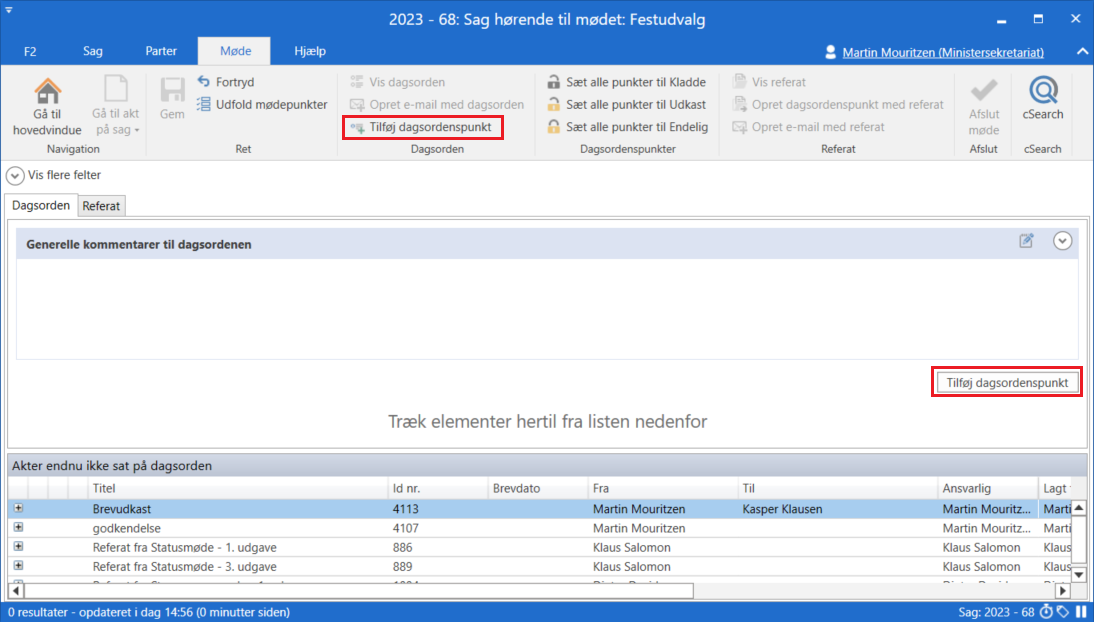Click the Fortryd undo icon
1094x622 pixels.
click(204, 82)
